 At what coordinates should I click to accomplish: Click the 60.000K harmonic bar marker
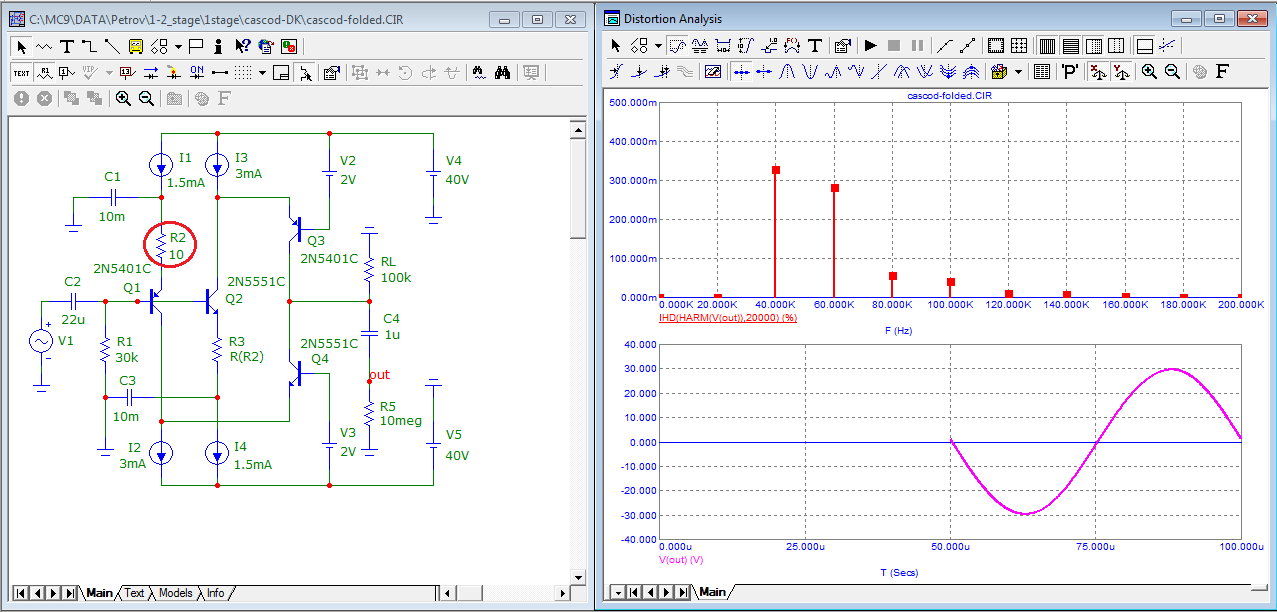pyautogui.click(x=834, y=187)
